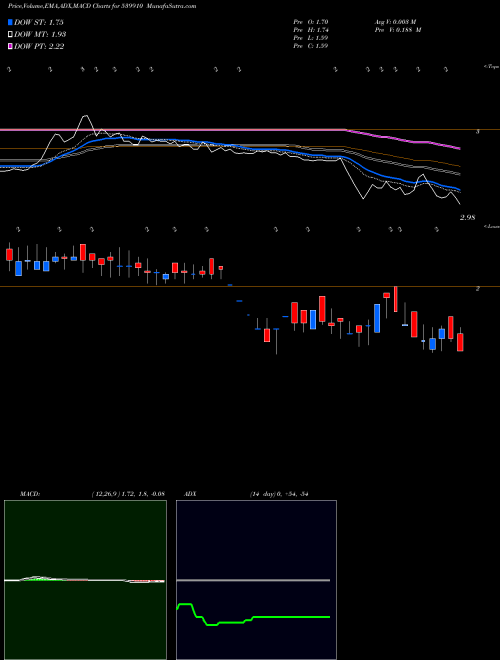Click the 'Pre V: 0.188 M' value

pyautogui.click(x=397, y=29)
